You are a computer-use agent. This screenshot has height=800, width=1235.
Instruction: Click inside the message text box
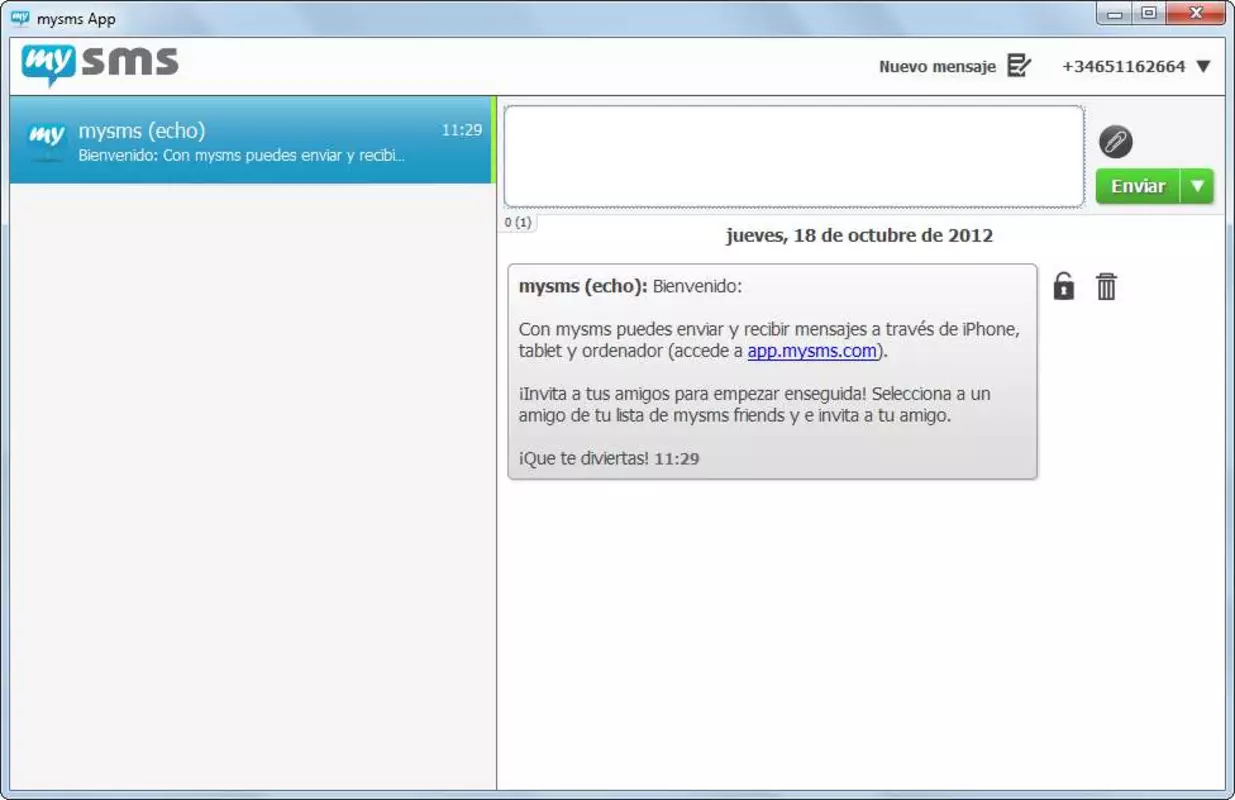[x=794, y=156]
